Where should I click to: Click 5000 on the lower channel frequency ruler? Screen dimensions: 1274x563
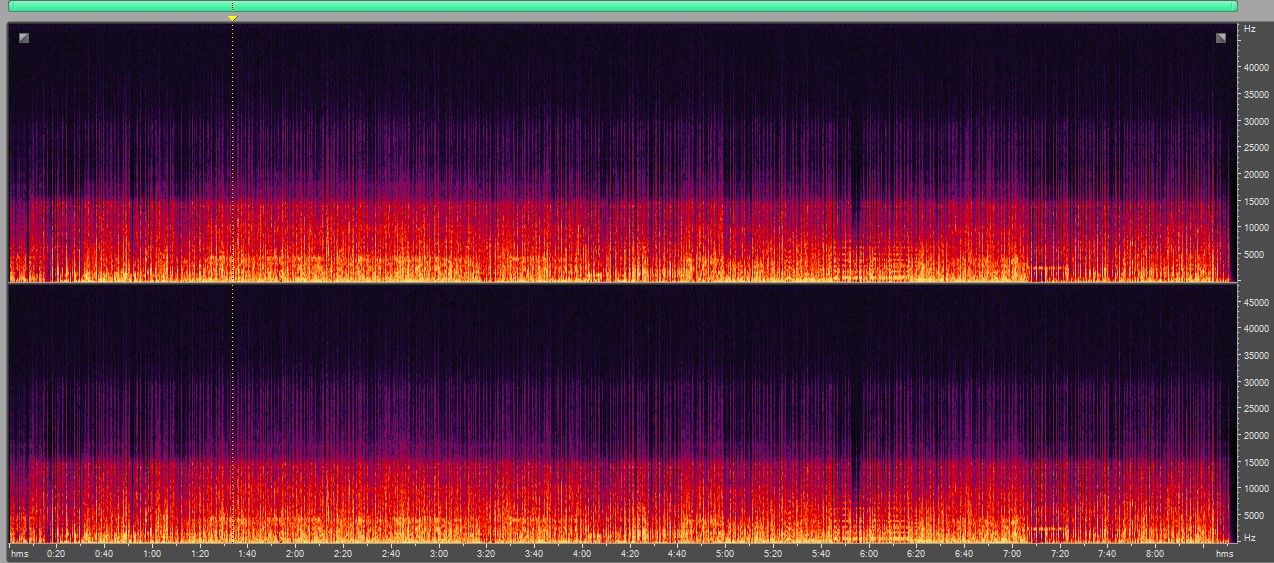coord(1256,515)
